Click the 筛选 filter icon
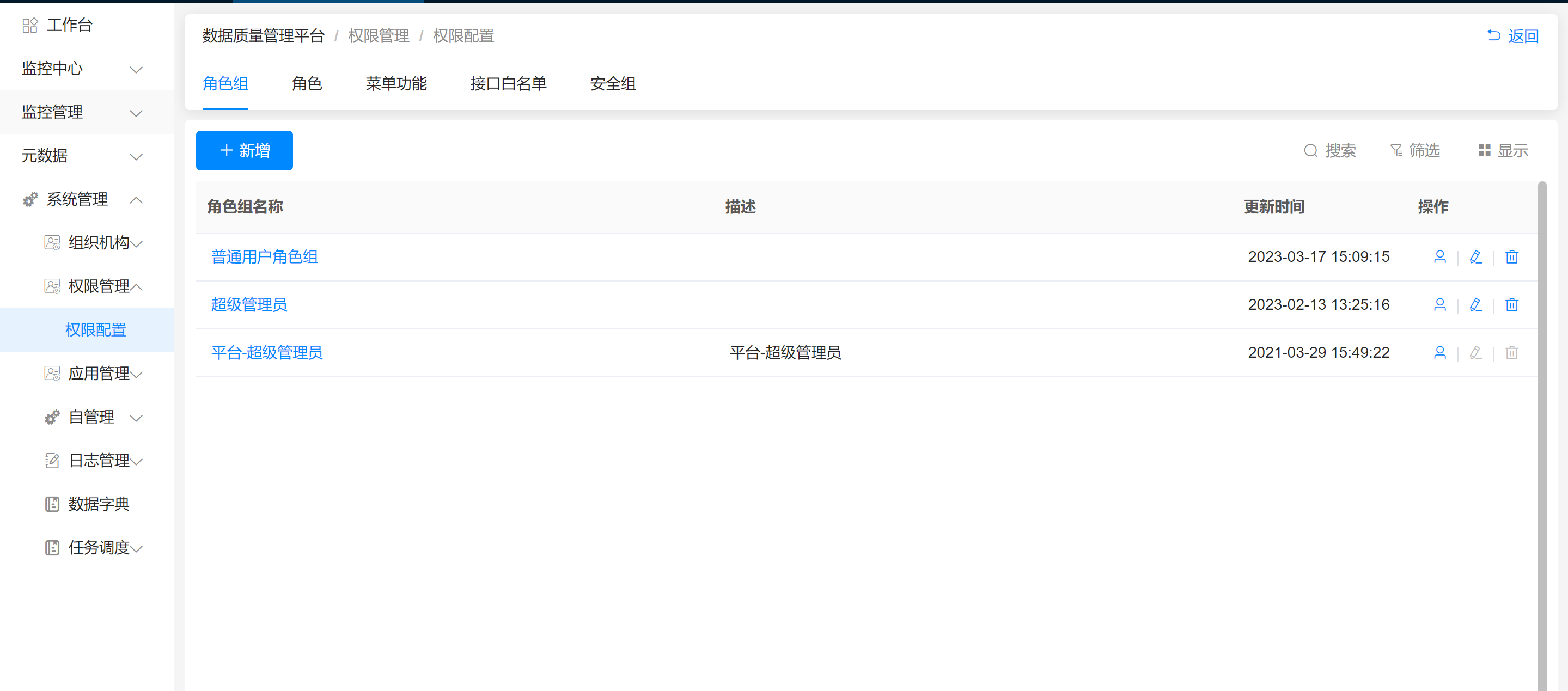Screen dimensions: 1568x691 (1396, 150)
